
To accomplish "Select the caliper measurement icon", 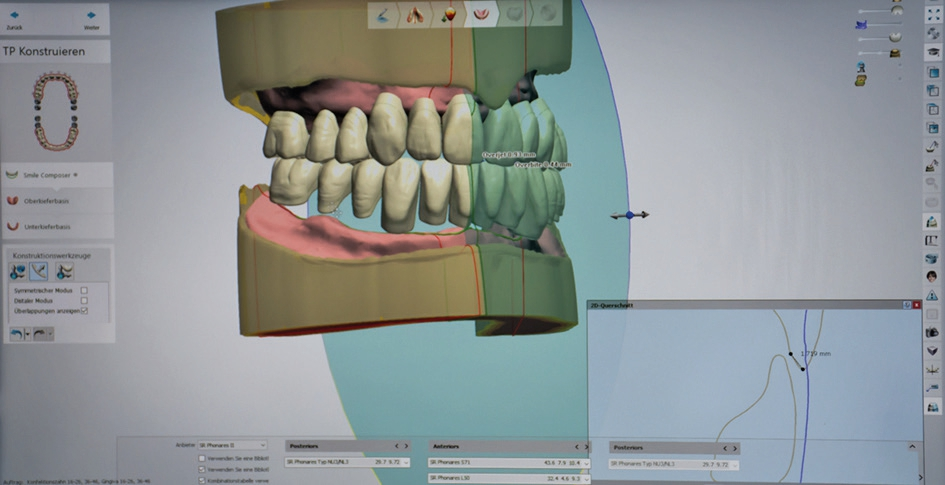I will pyautogui.click(x=932, y=240).
